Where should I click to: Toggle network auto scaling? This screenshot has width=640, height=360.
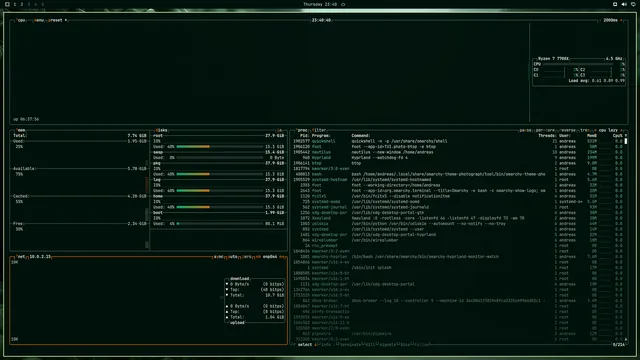pos(233,257)
